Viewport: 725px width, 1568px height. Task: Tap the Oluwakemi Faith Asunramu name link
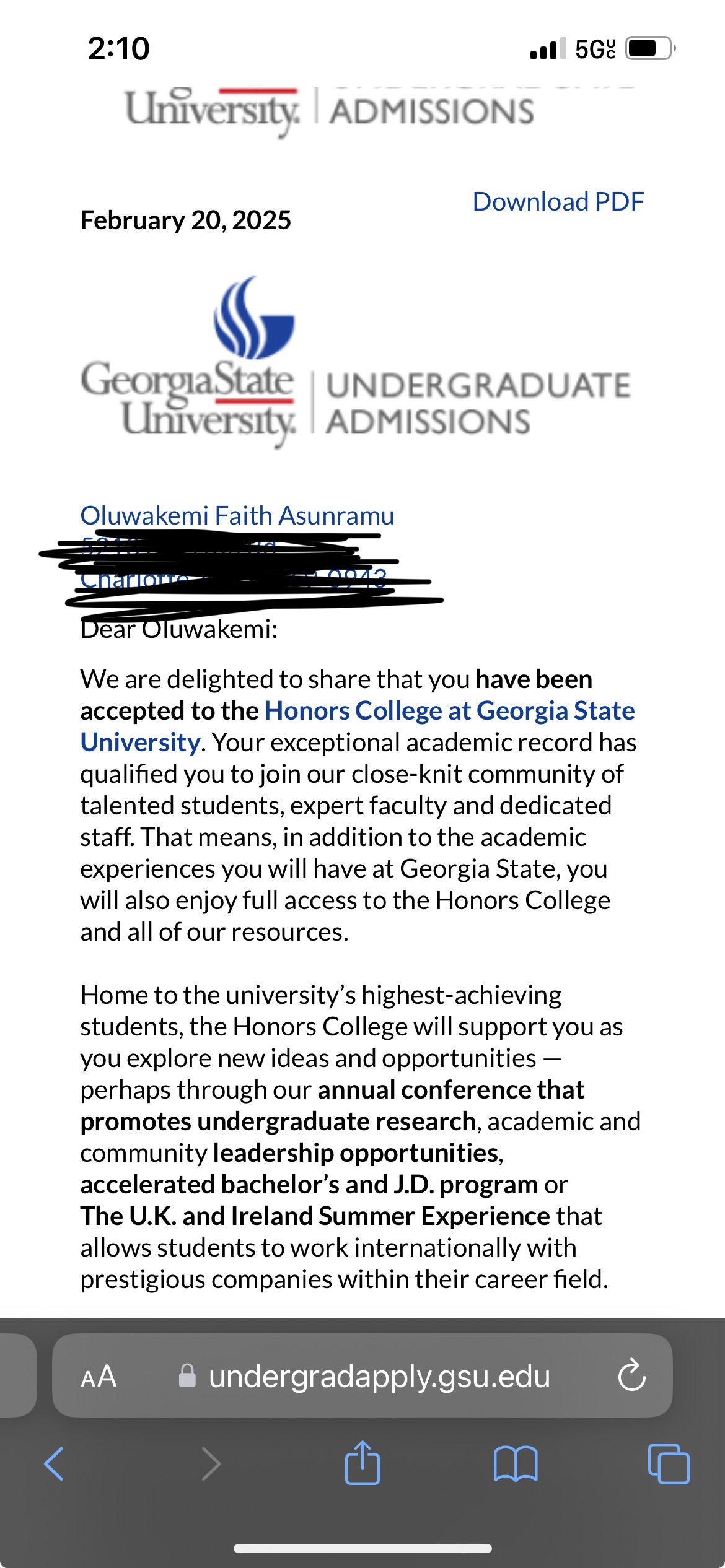(x=237, y=515)
